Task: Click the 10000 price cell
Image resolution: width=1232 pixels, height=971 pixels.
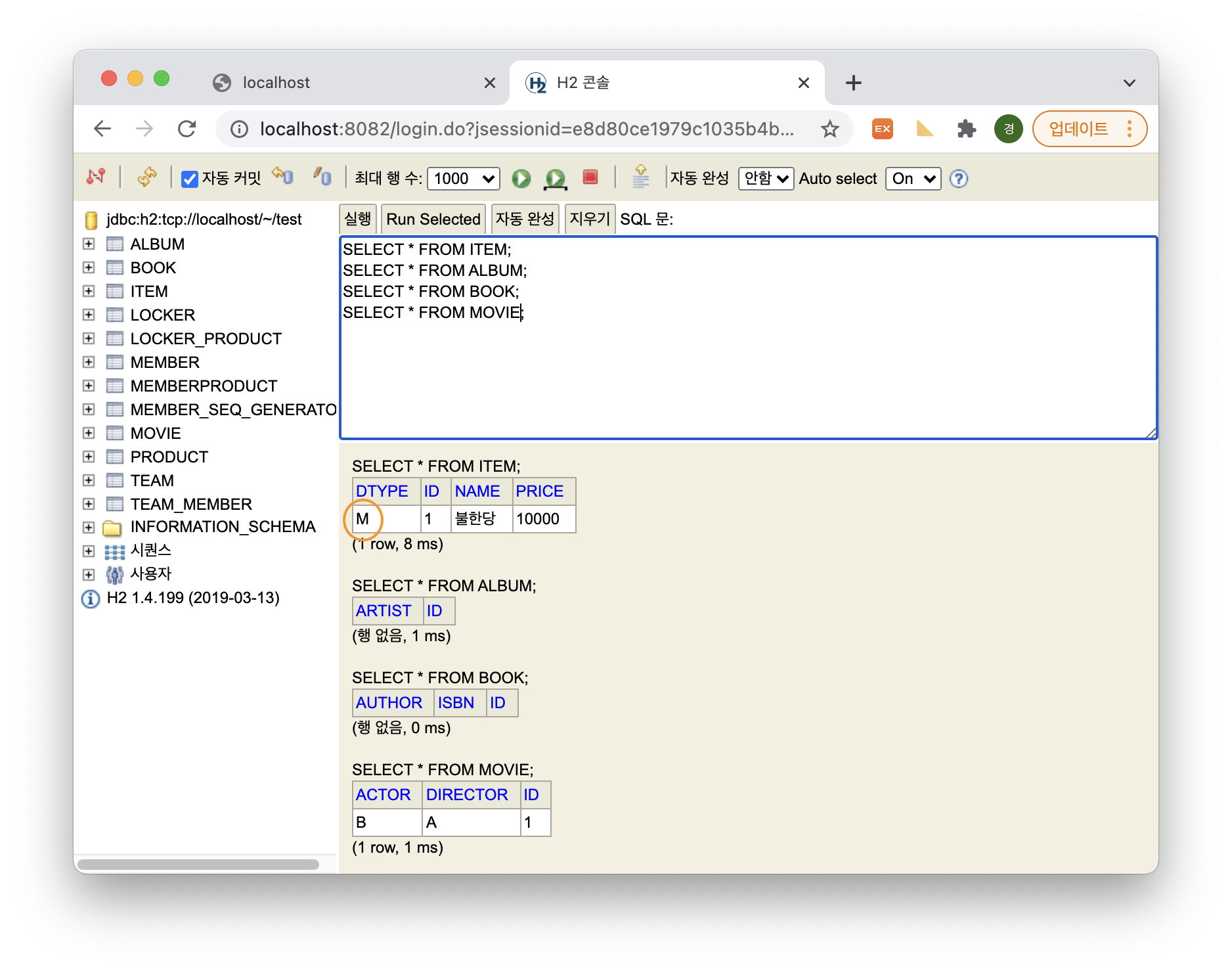Action: click(x=544, y=518)
